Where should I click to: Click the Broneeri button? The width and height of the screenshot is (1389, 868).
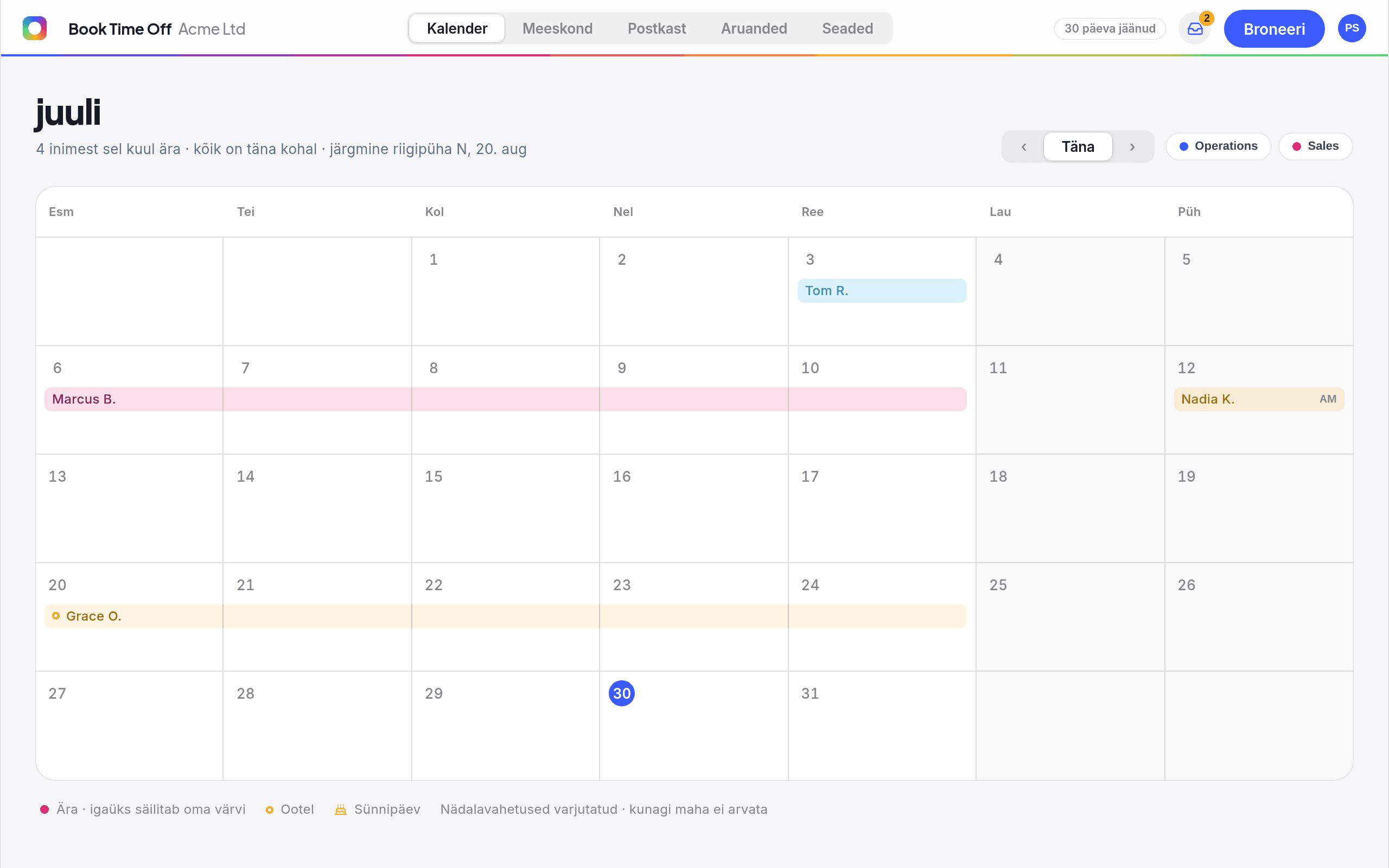coord(1273,29)
